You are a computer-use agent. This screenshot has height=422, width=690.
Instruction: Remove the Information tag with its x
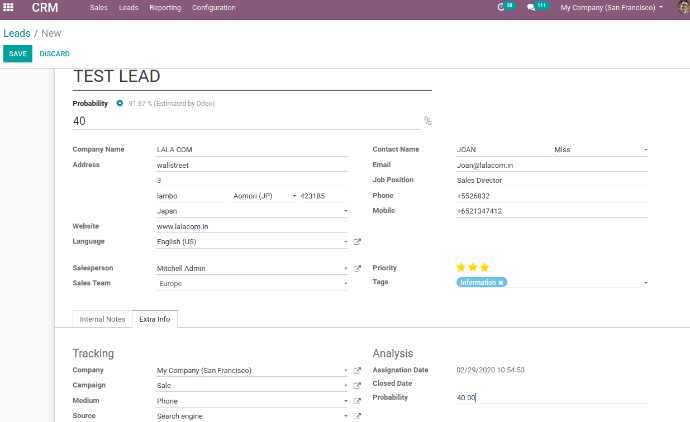coord(501,283)
